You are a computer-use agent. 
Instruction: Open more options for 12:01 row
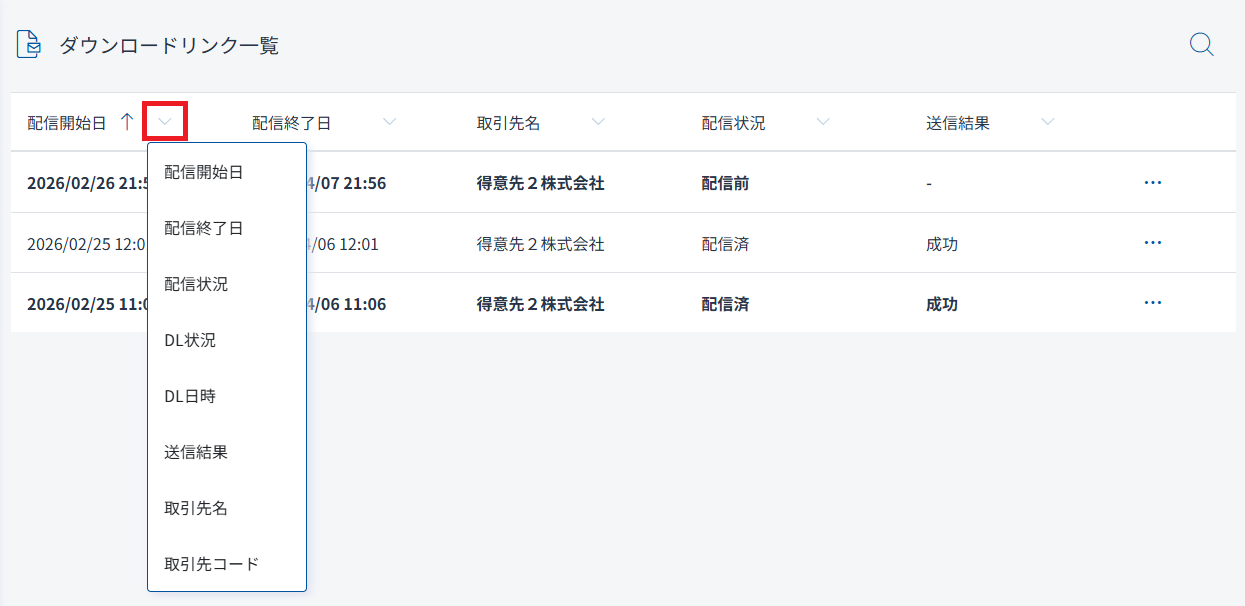[x=1152, y=243]
